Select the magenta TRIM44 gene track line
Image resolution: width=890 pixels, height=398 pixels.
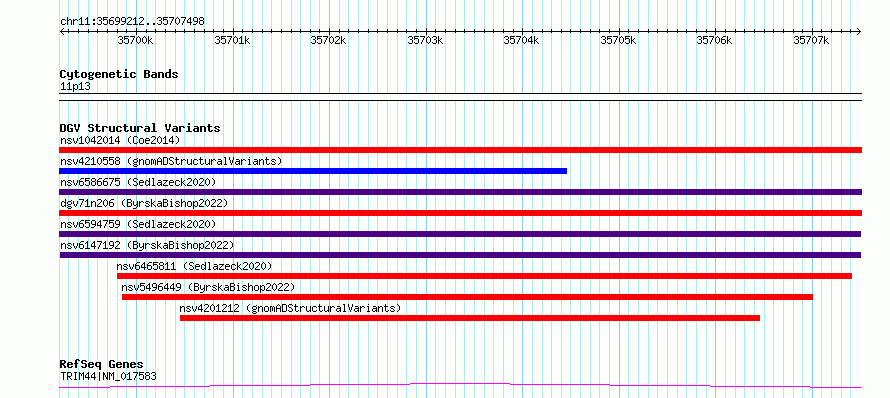[460, 386]
